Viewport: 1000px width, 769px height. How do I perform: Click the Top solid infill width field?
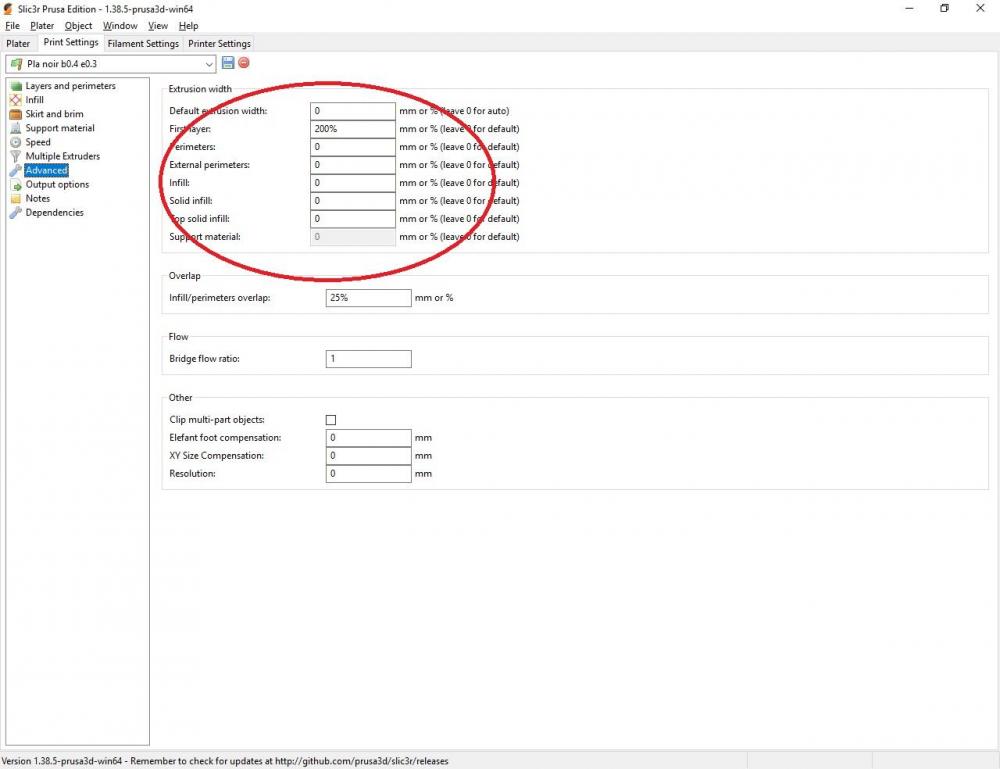click(x=353, y=219)
